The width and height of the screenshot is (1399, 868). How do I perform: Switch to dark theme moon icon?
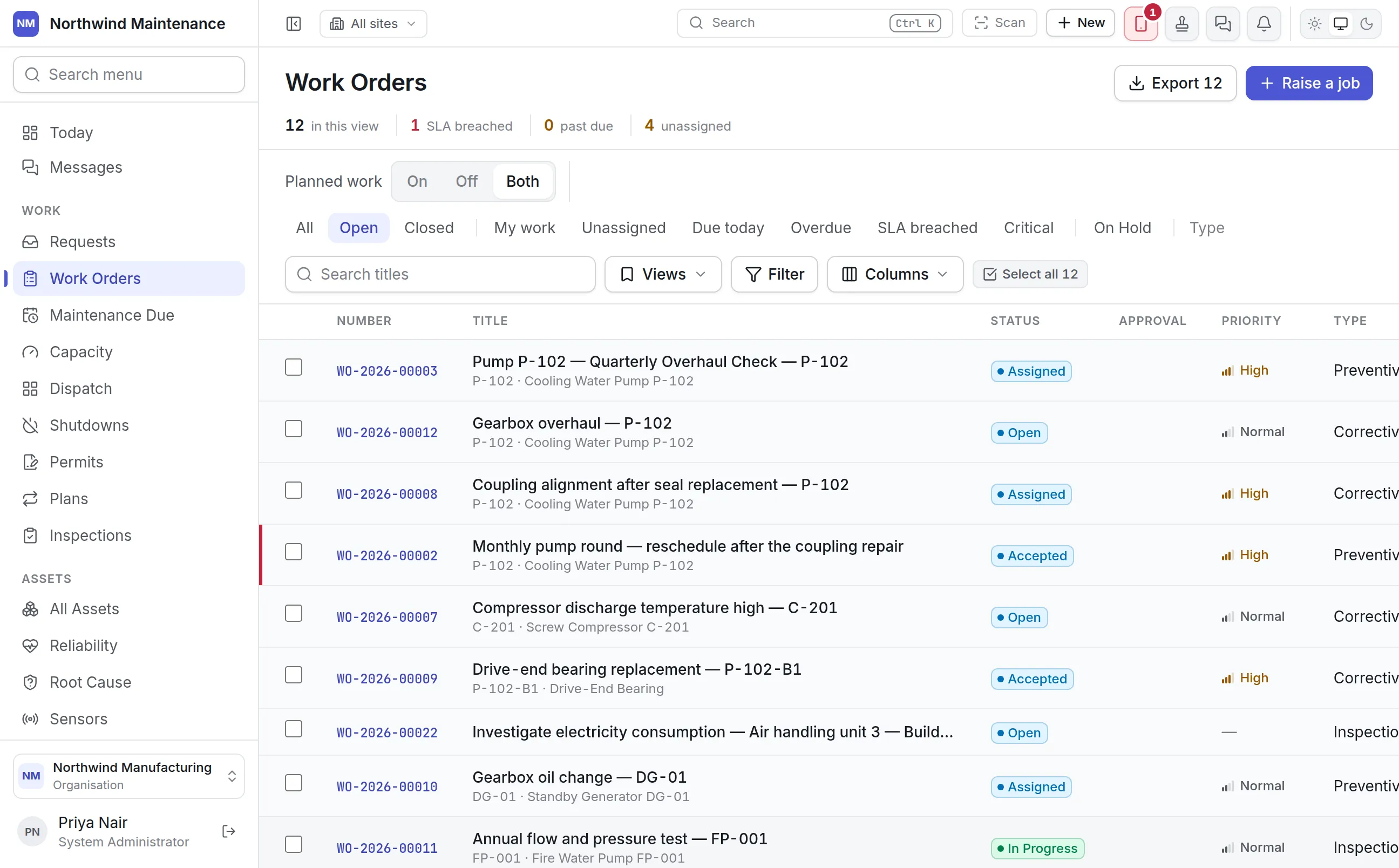1366,24
